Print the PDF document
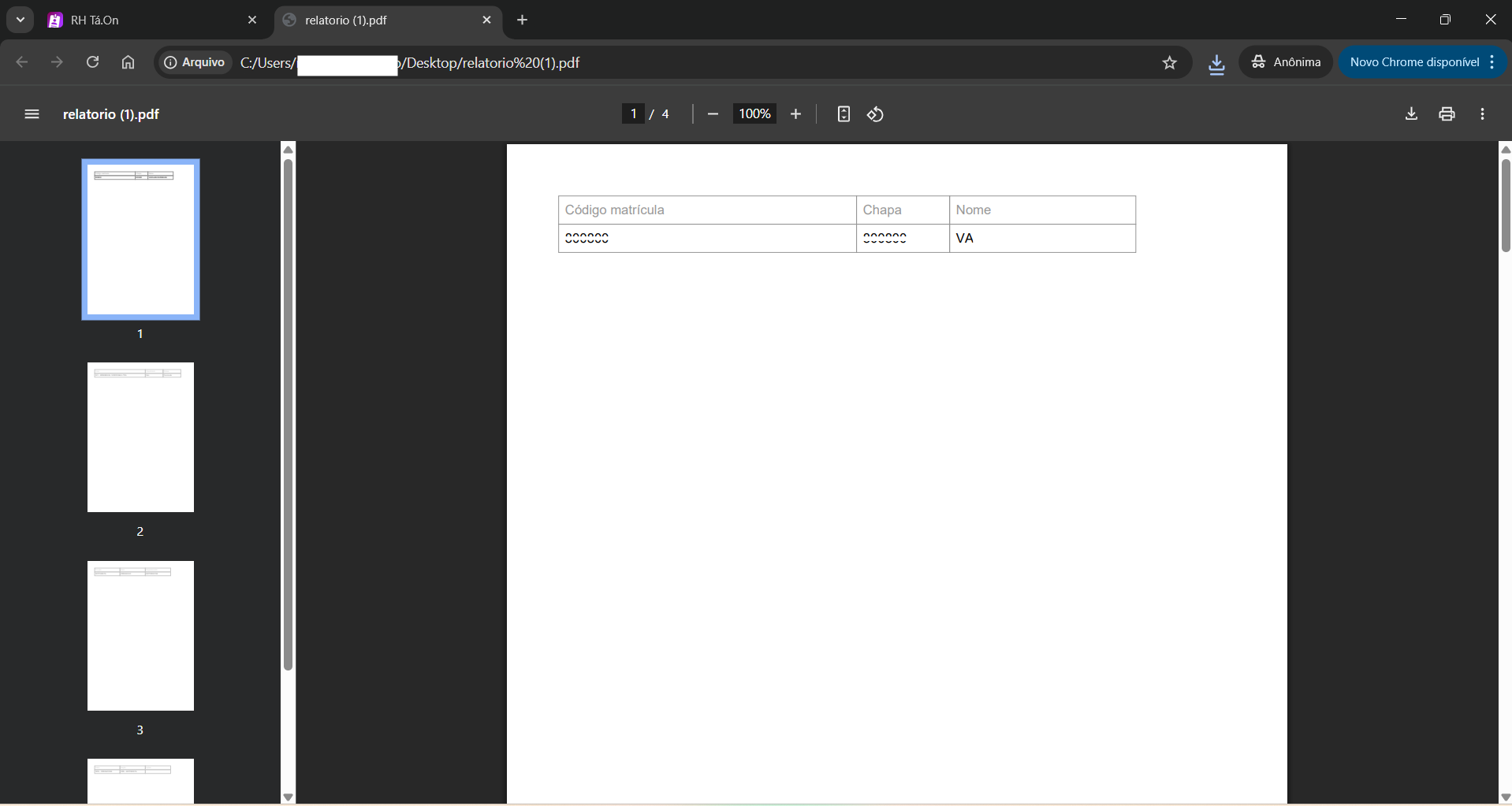 (1447, 114)
